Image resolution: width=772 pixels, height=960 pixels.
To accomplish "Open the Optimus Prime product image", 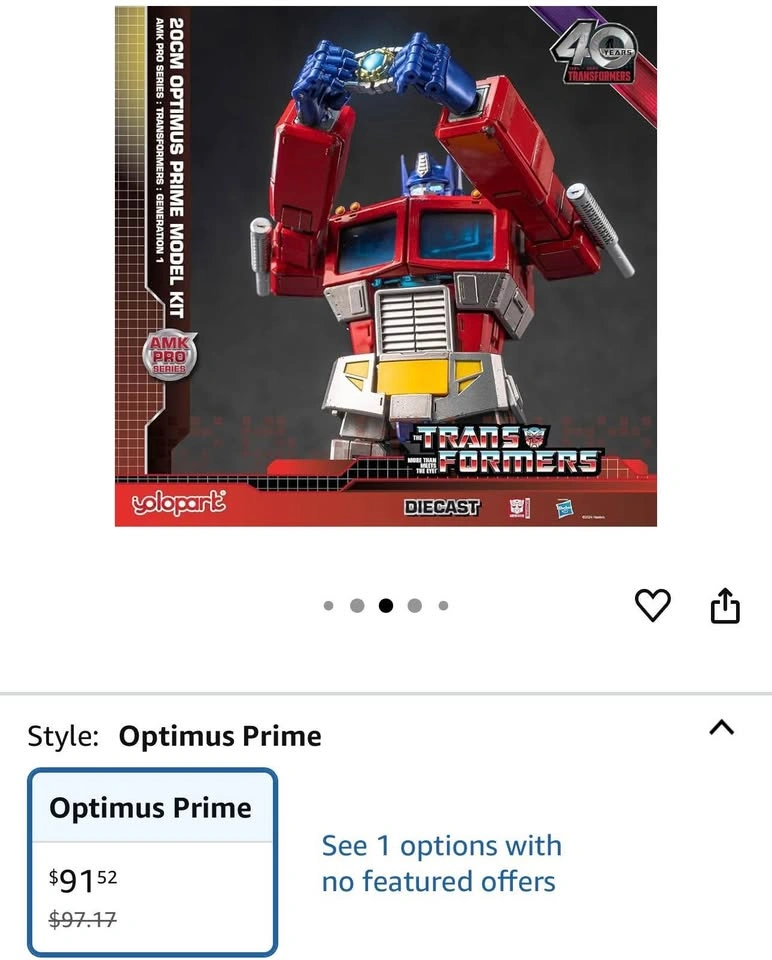I will point(386,266).
